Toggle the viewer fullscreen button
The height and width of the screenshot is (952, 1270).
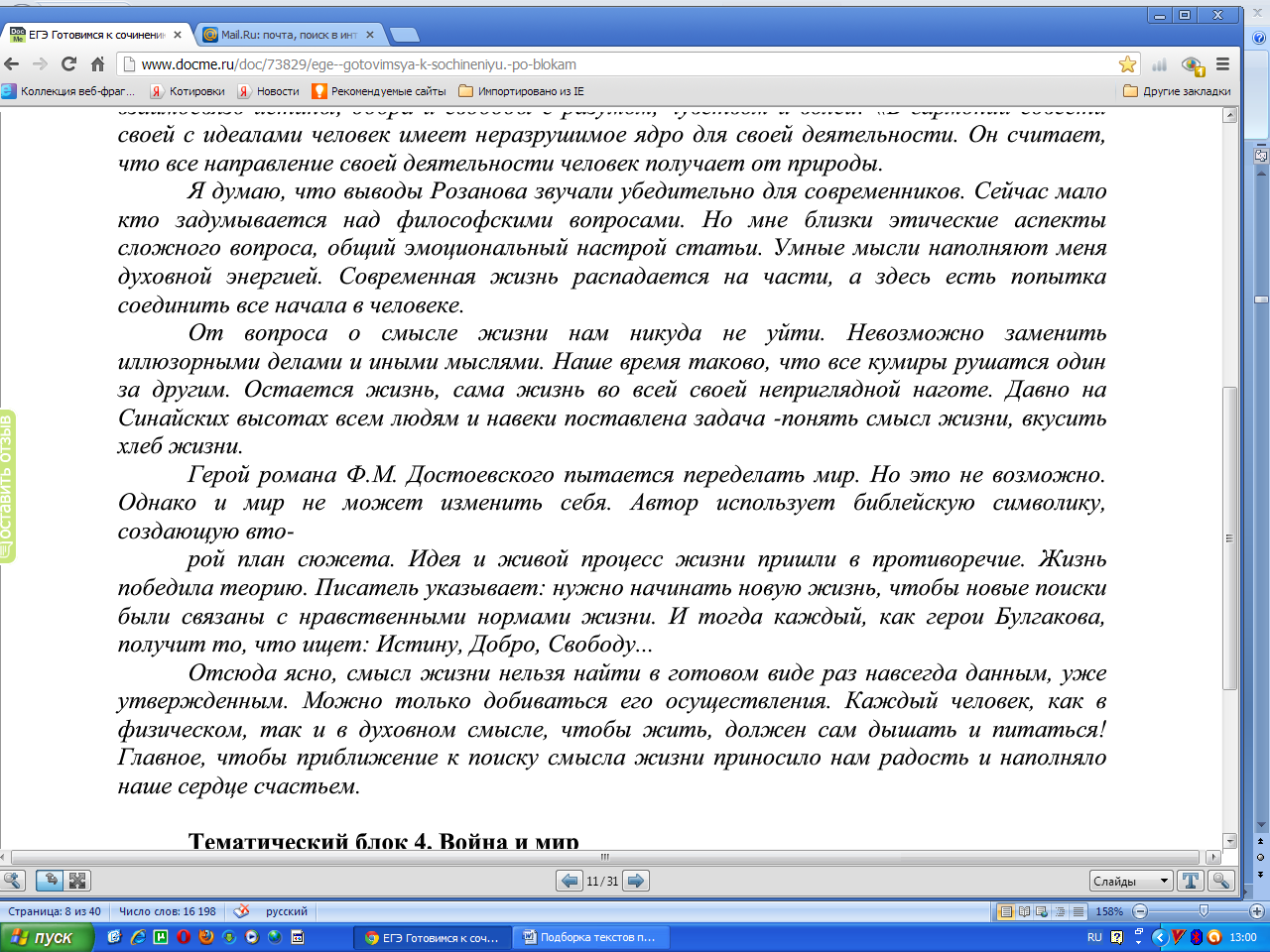coord(77,881)
